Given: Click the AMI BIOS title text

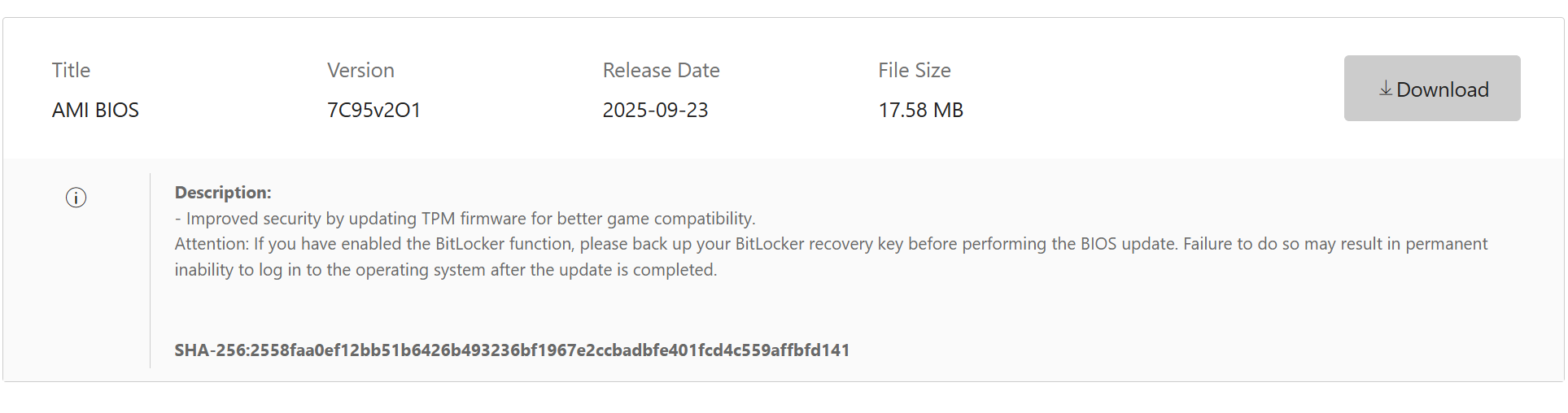Looking at the screenshot, I should [95, 110].
